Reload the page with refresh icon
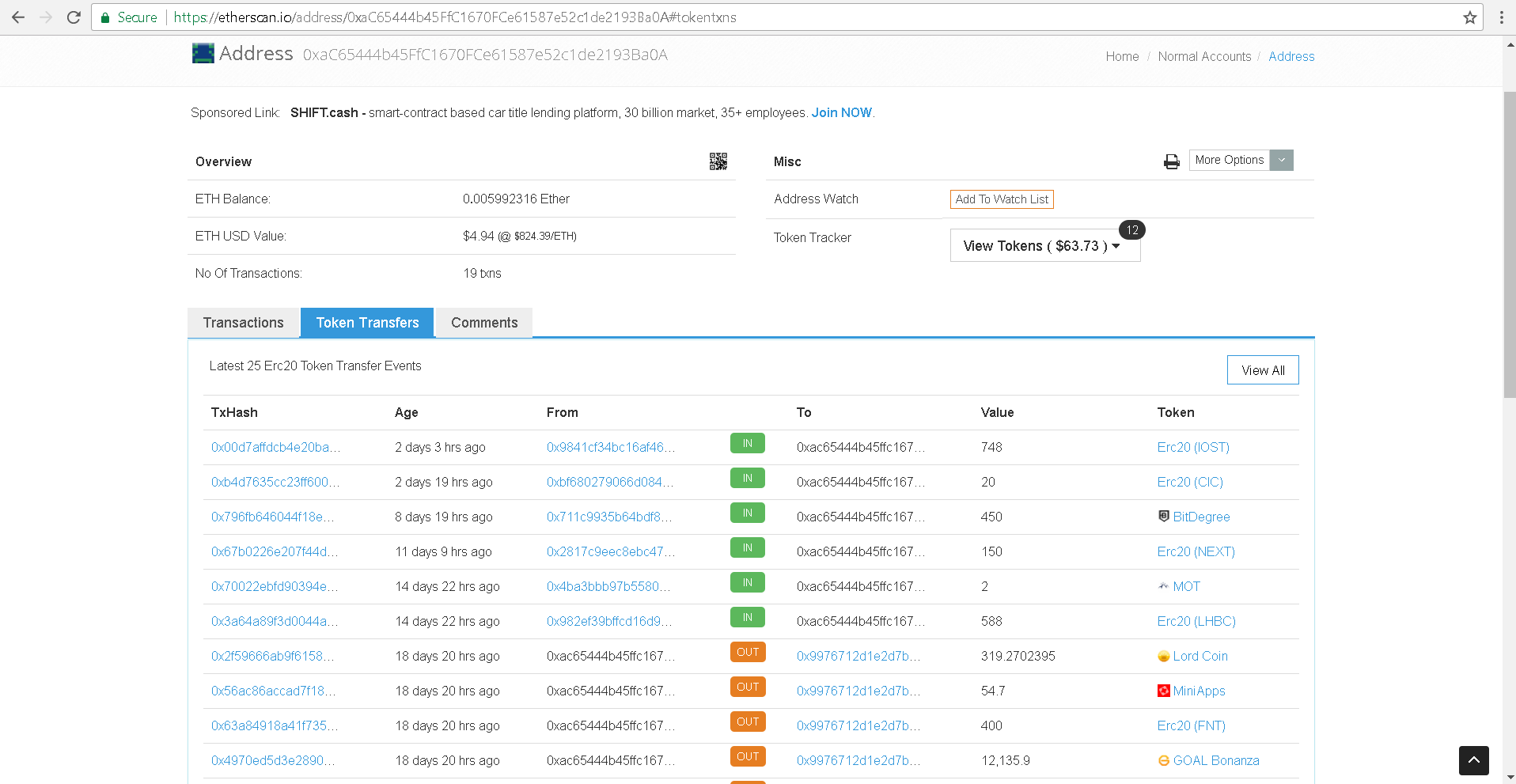 [74, 17]
